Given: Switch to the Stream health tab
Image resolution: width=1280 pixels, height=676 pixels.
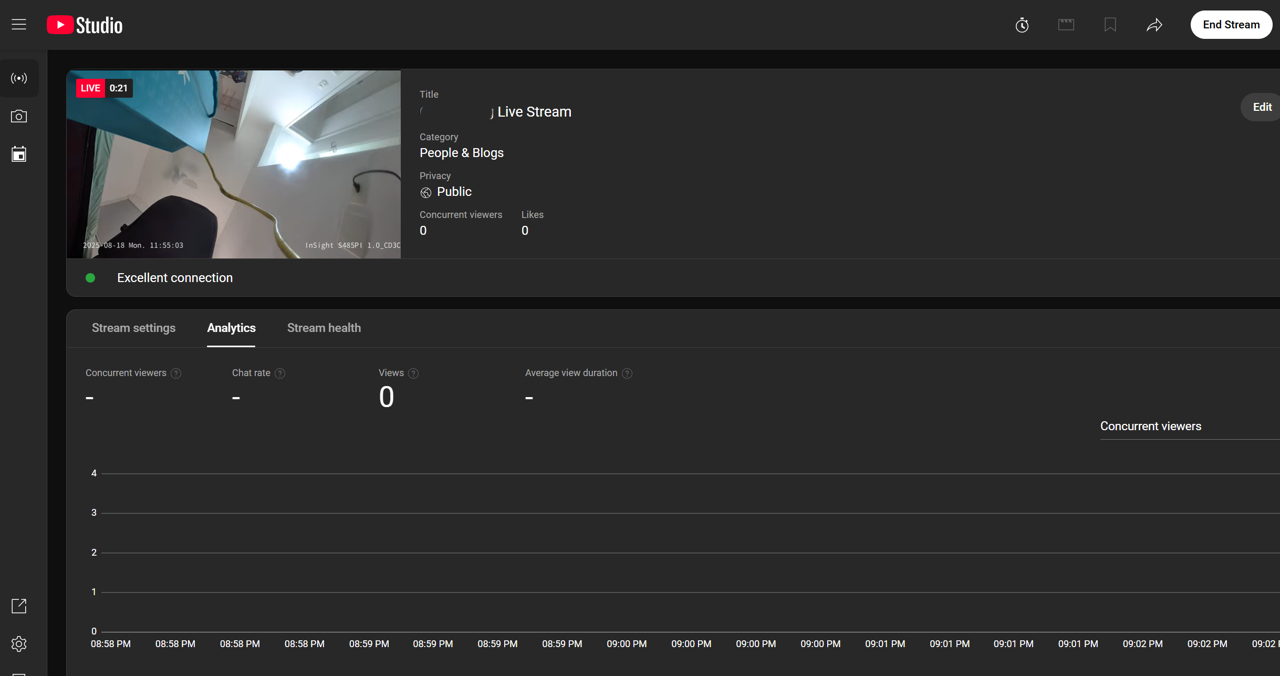Looking at the screenshot, I should 324,328.
